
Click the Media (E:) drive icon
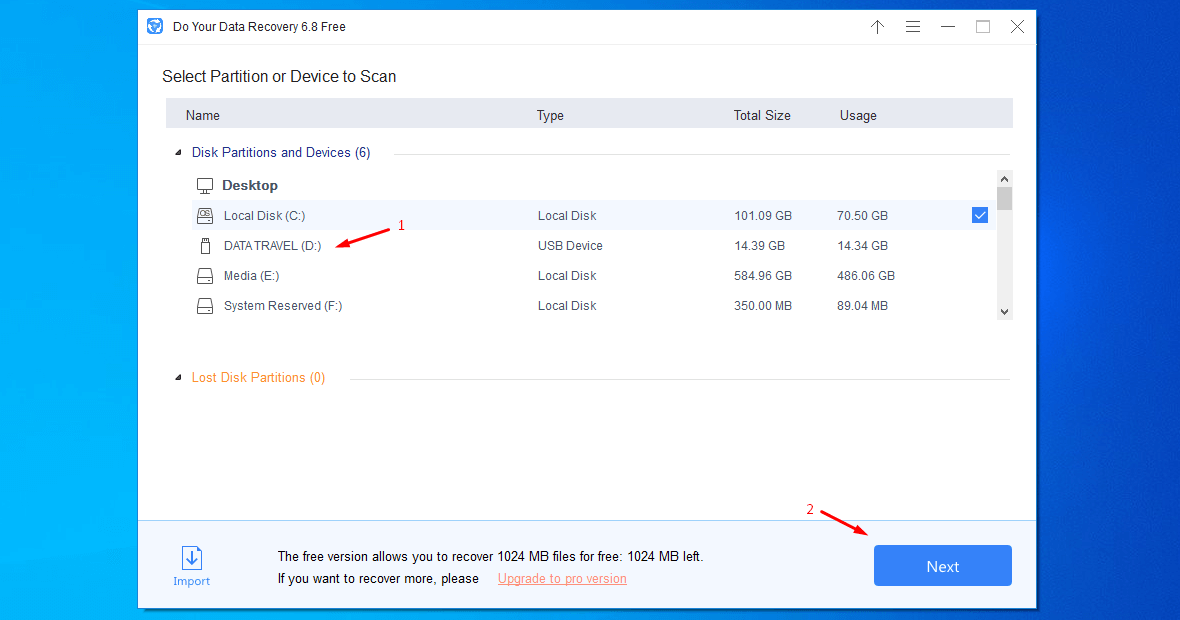point(205,276)
